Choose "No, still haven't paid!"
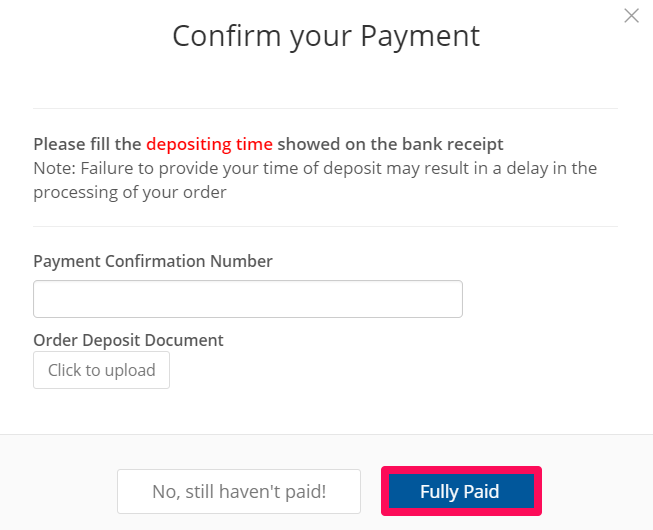Screen dimensions: 653x530 click(239, 492)
